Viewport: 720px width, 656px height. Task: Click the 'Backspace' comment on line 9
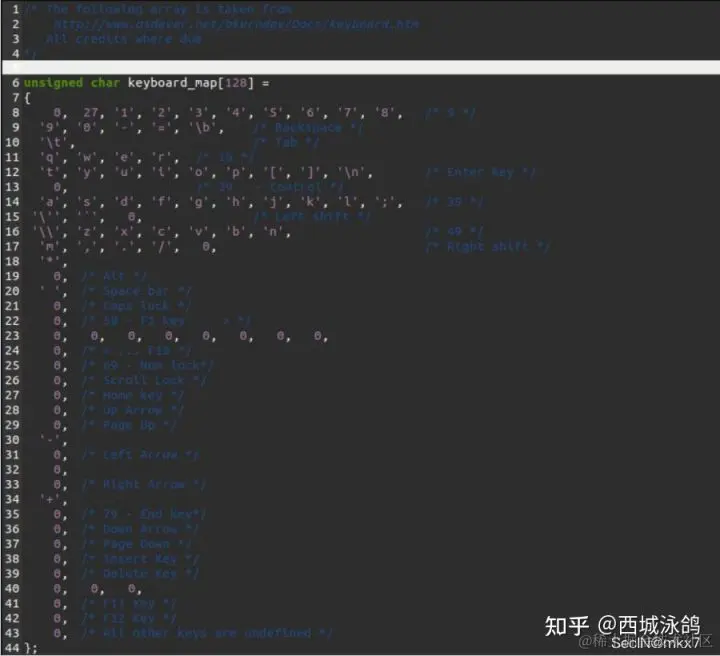coord(308,128)
